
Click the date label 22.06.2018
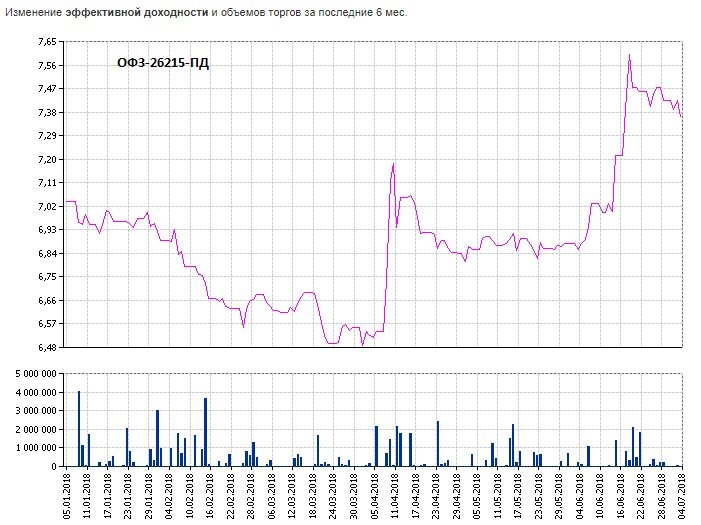tap(642, 497)
